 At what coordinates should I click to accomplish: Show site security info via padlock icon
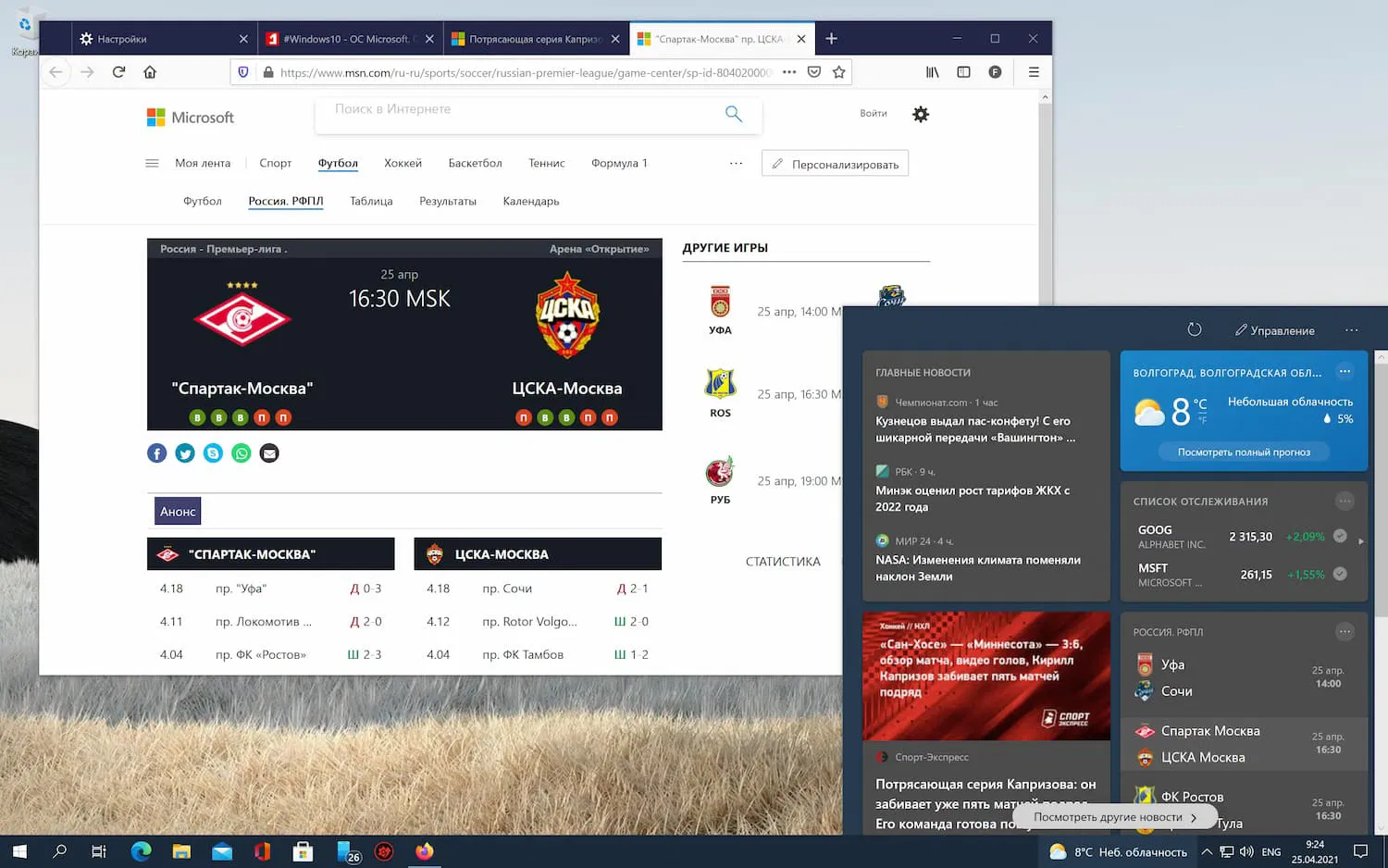click(x=267, y=72)
